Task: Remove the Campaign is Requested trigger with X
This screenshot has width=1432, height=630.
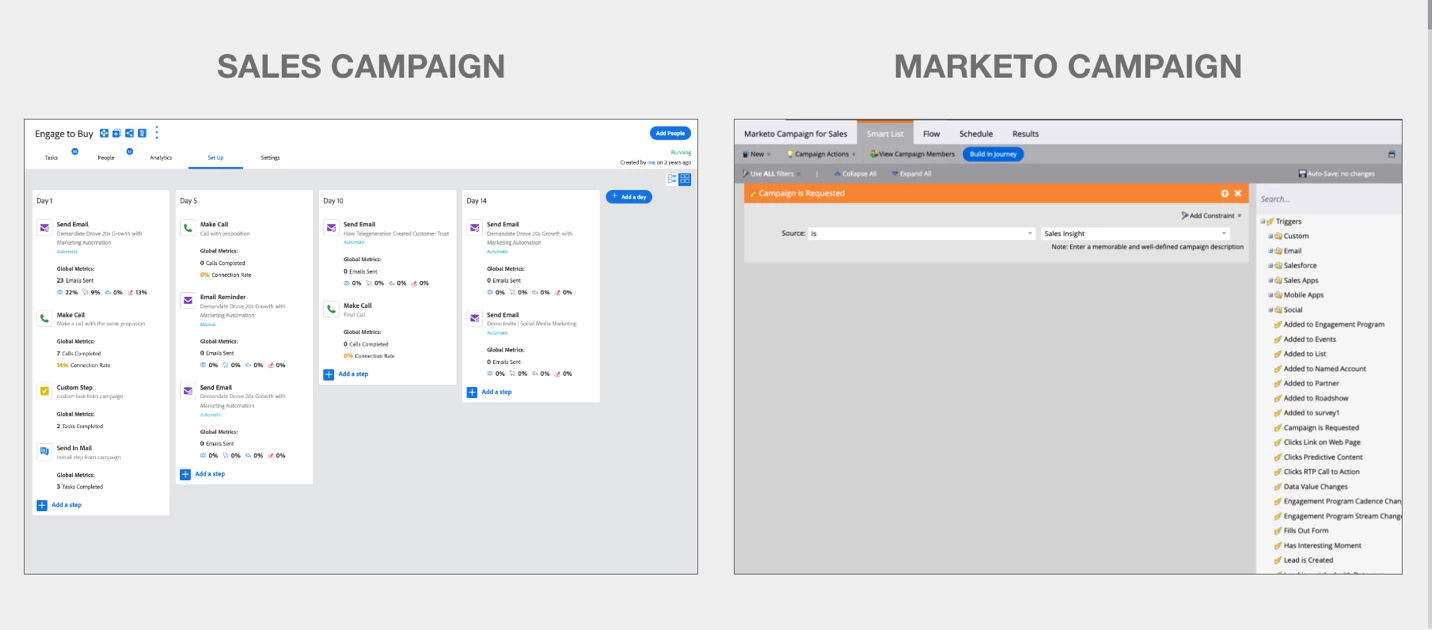Action: coord(1238,193)
